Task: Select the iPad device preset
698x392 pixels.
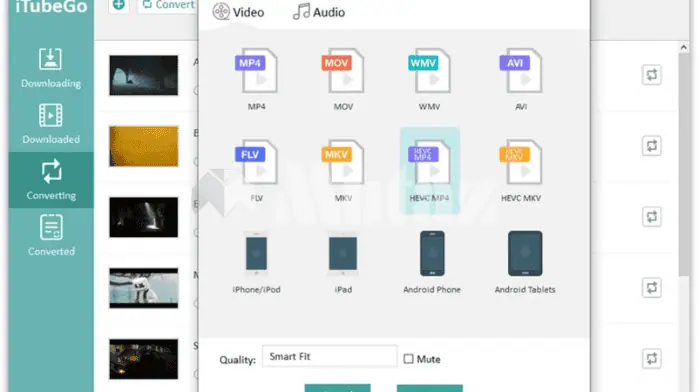Action: [343, 254]
